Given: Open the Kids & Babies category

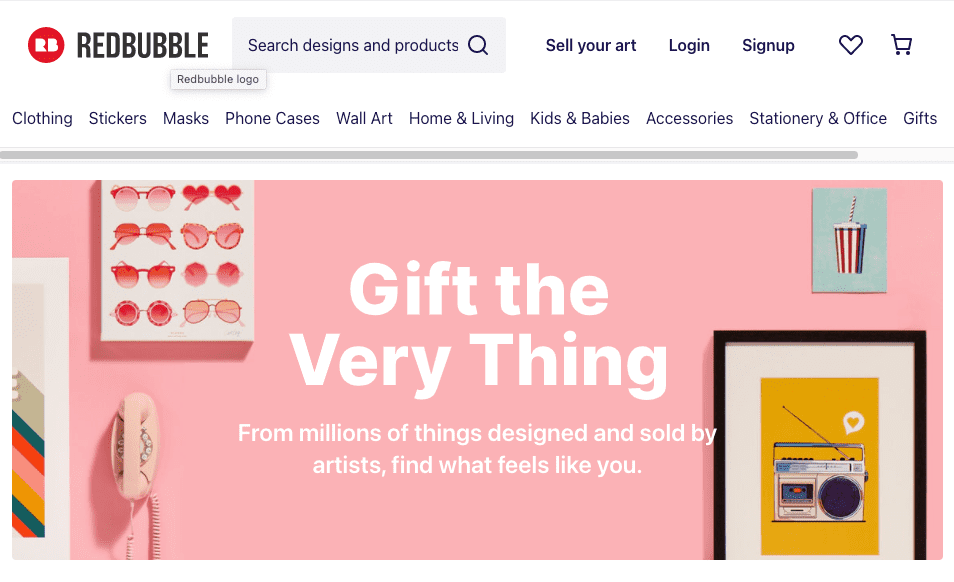Looking at the screenshot, I should click(x=580, y=118).
